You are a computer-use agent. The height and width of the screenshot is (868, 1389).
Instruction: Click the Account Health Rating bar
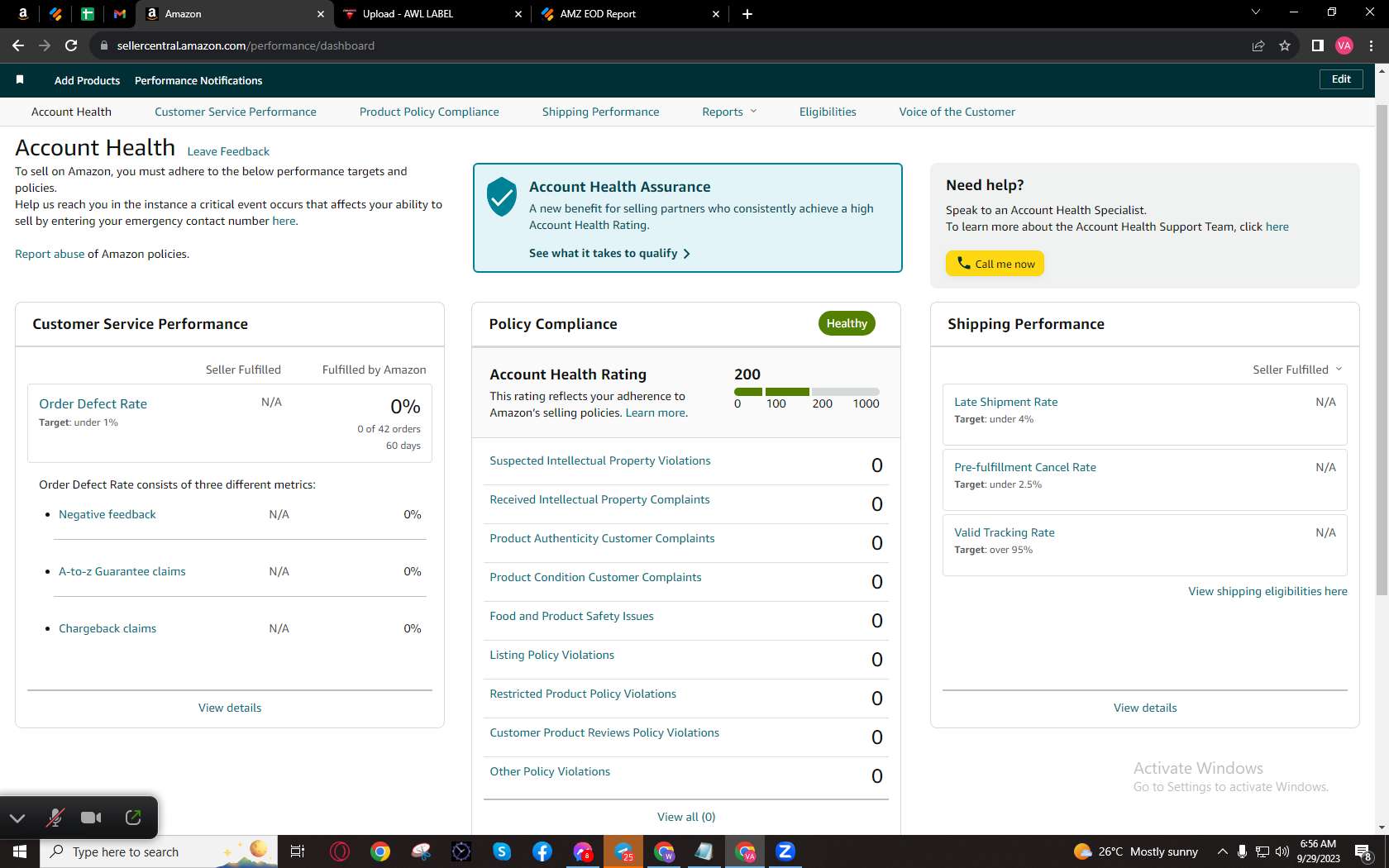pyautogui.click(x=806, y=392)
